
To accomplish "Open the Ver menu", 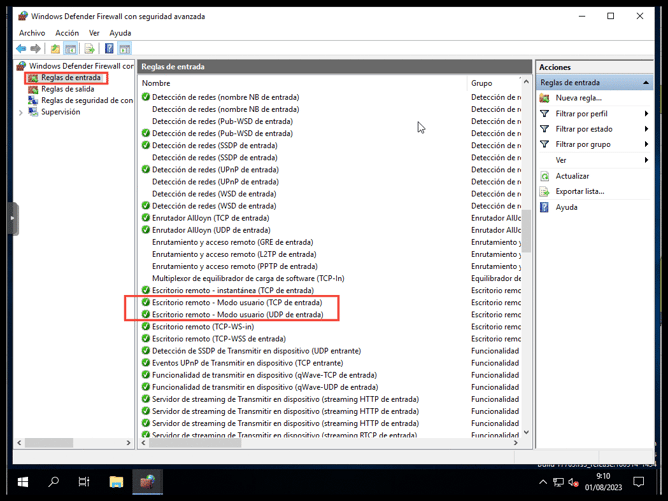I will (94, 33).
